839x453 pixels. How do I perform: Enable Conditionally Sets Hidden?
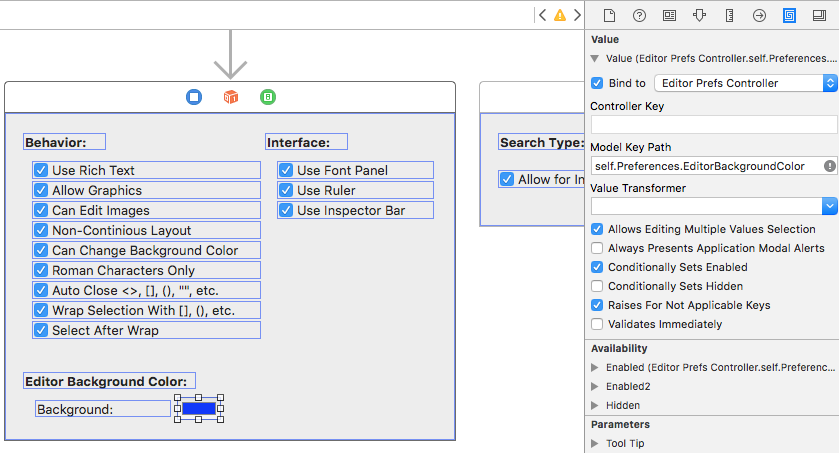click(x=597, y=286)
